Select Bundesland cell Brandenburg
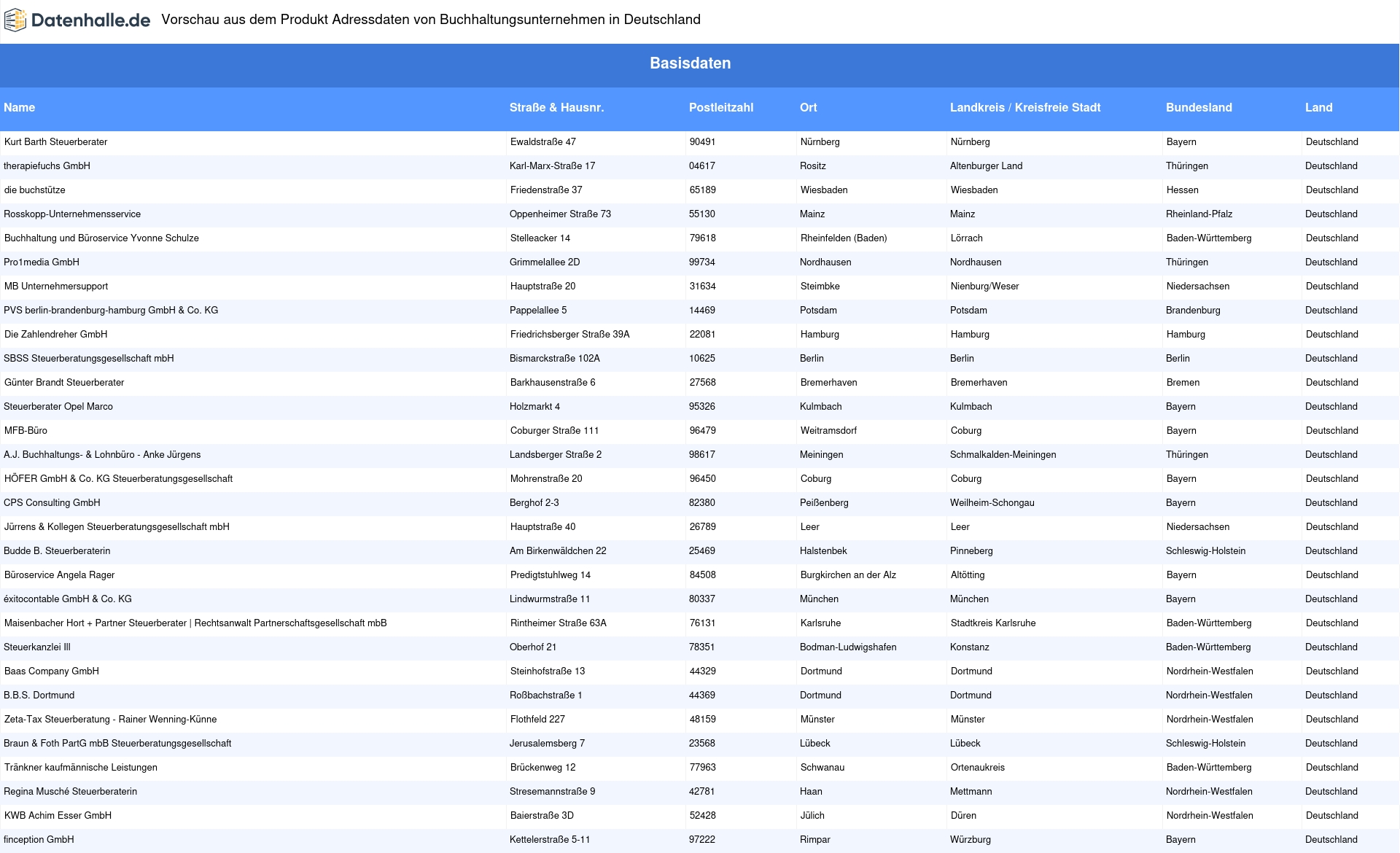1400x853 pixels. 1193,310
